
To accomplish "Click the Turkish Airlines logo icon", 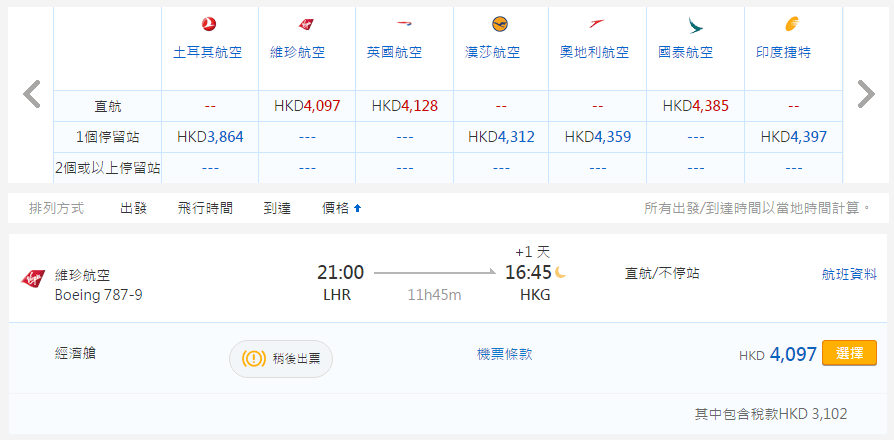I will (x=208, y=24).
